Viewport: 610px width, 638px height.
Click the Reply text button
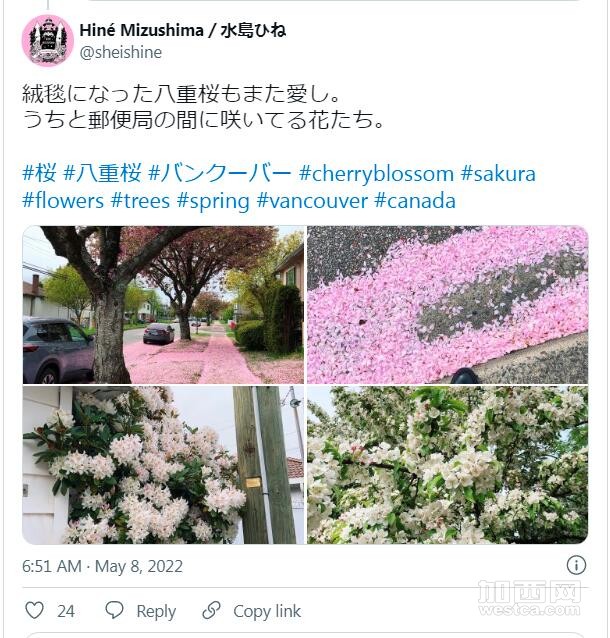pos(156,611)
